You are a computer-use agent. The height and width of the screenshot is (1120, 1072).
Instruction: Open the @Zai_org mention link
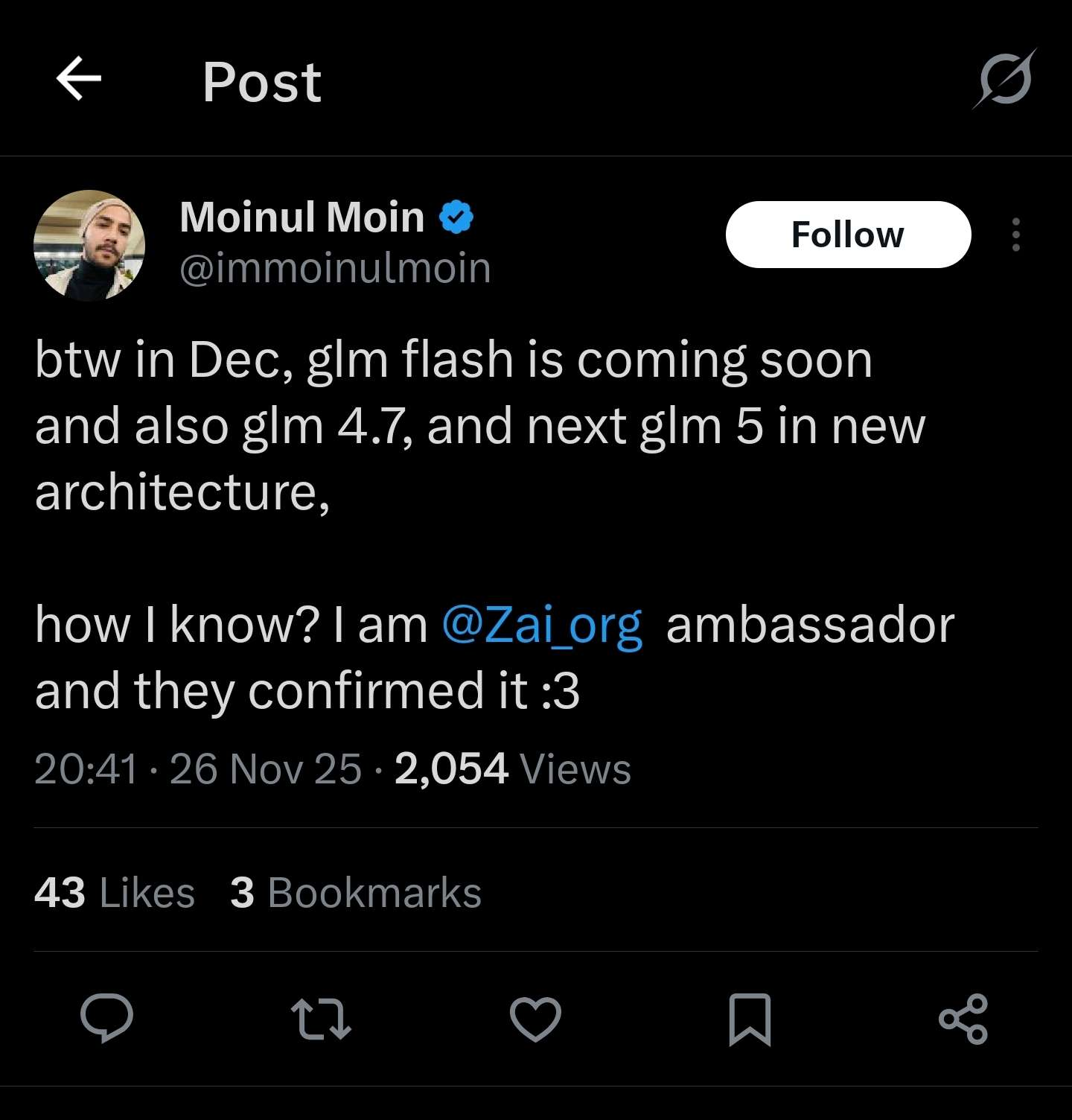pos(542,625)
